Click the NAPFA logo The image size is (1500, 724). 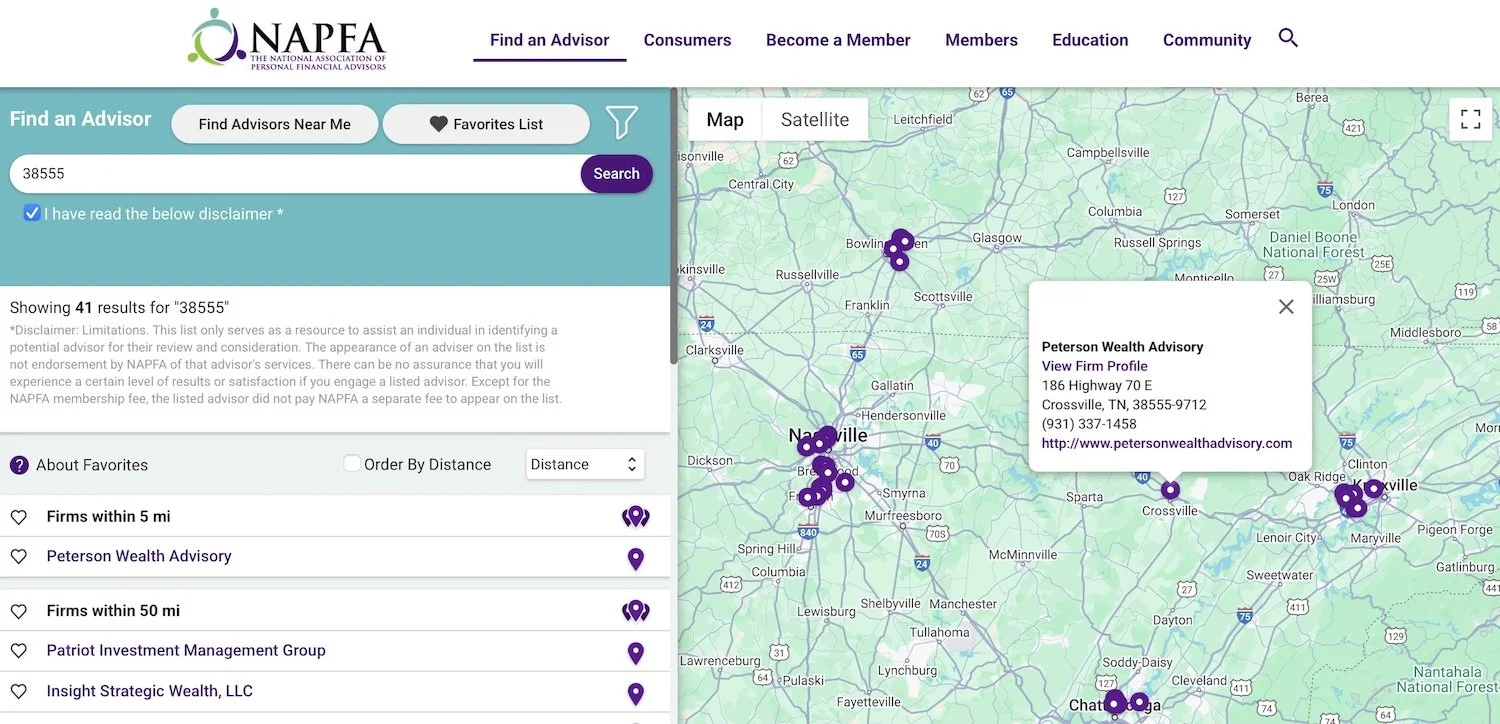287,40
